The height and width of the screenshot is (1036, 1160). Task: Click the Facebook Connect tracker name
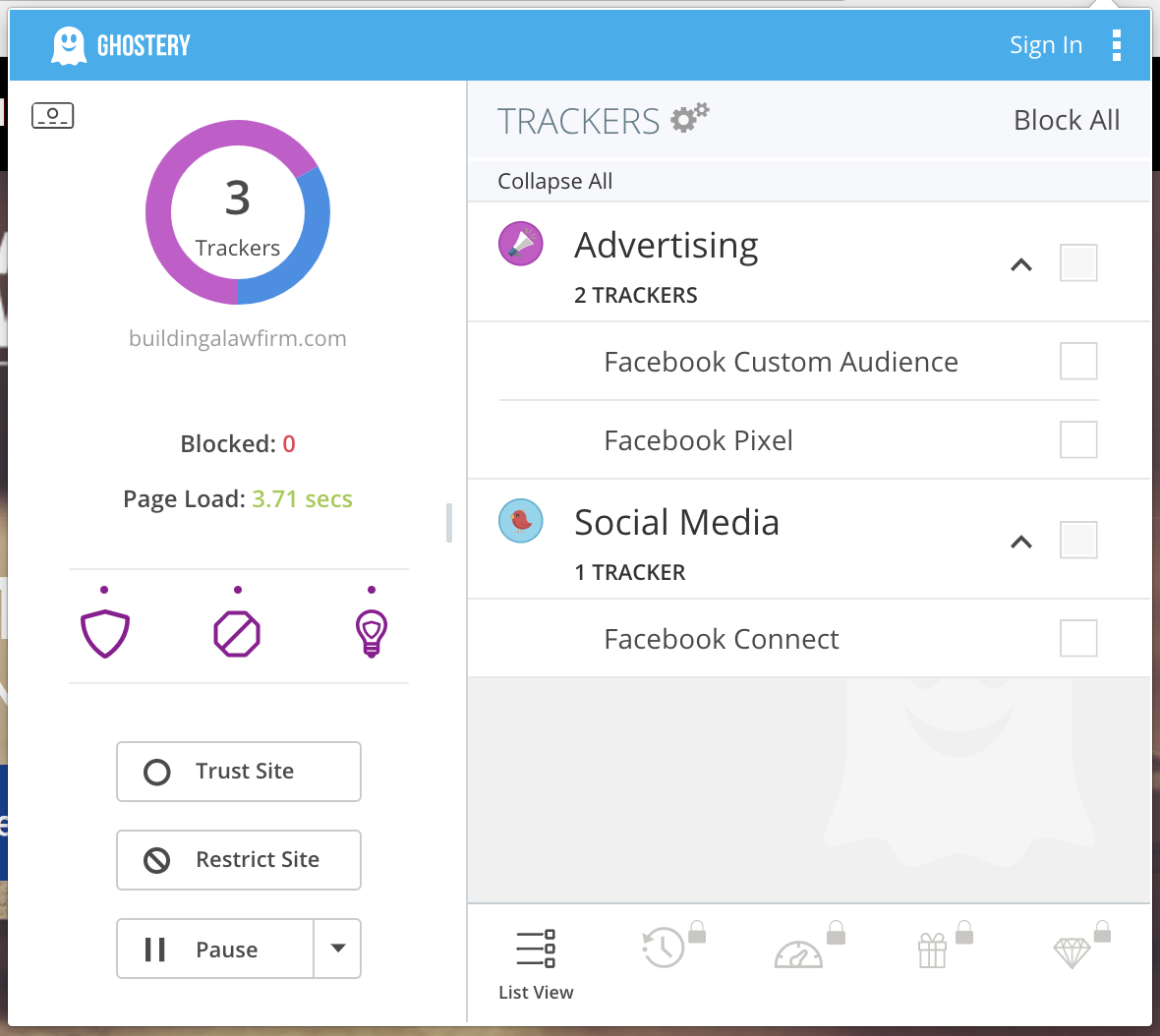[722, 639]
